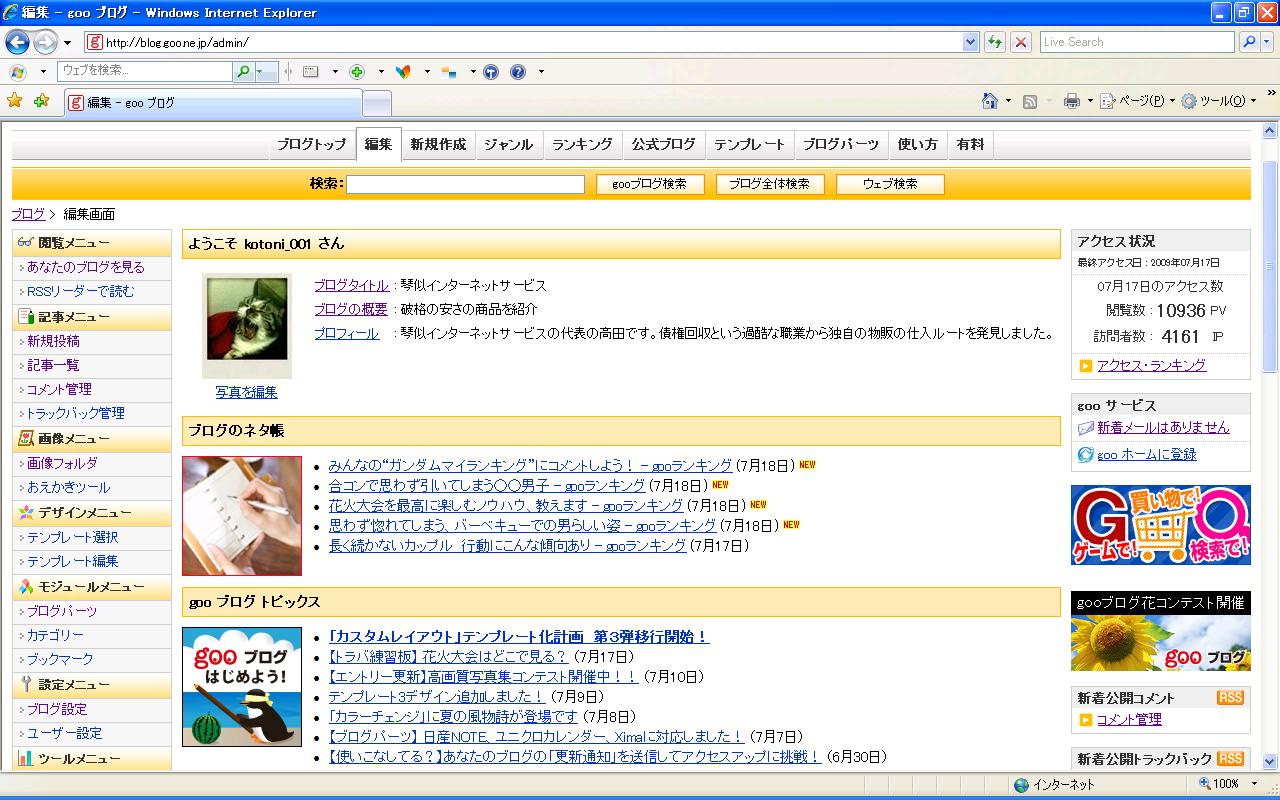The height and width of the screenshot is (800, 1280).
Task: Open the コメント管理 sidebar link
Action: point(59,389)
